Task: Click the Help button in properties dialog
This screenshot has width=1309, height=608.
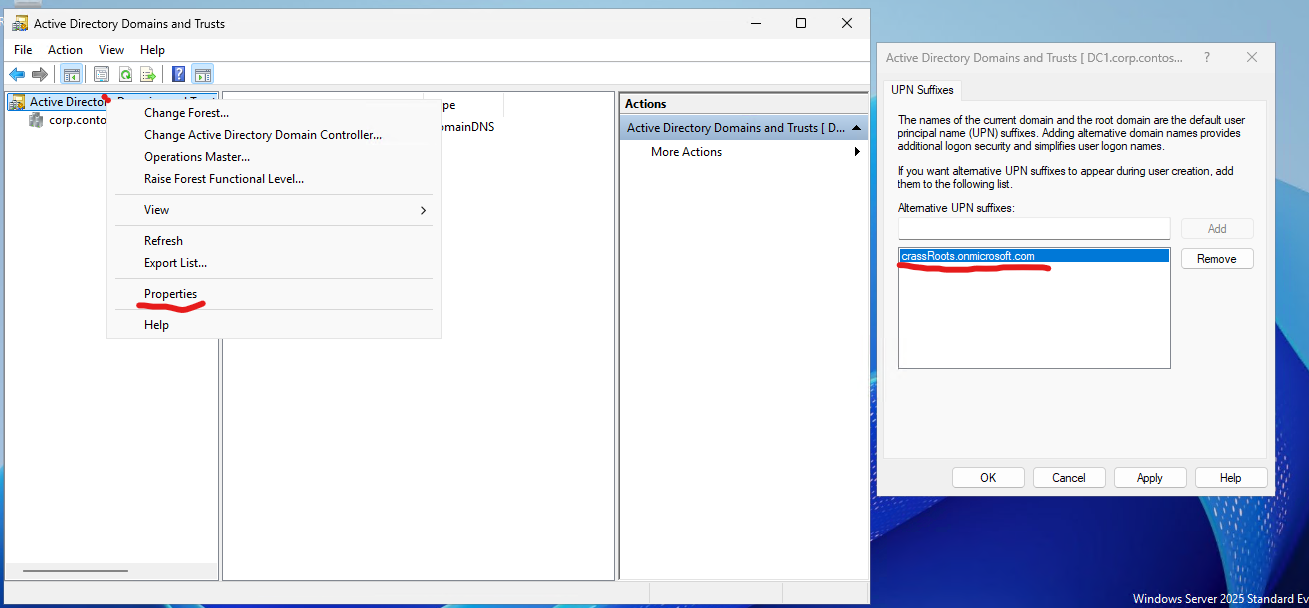Action: (x=1231, y=478)
